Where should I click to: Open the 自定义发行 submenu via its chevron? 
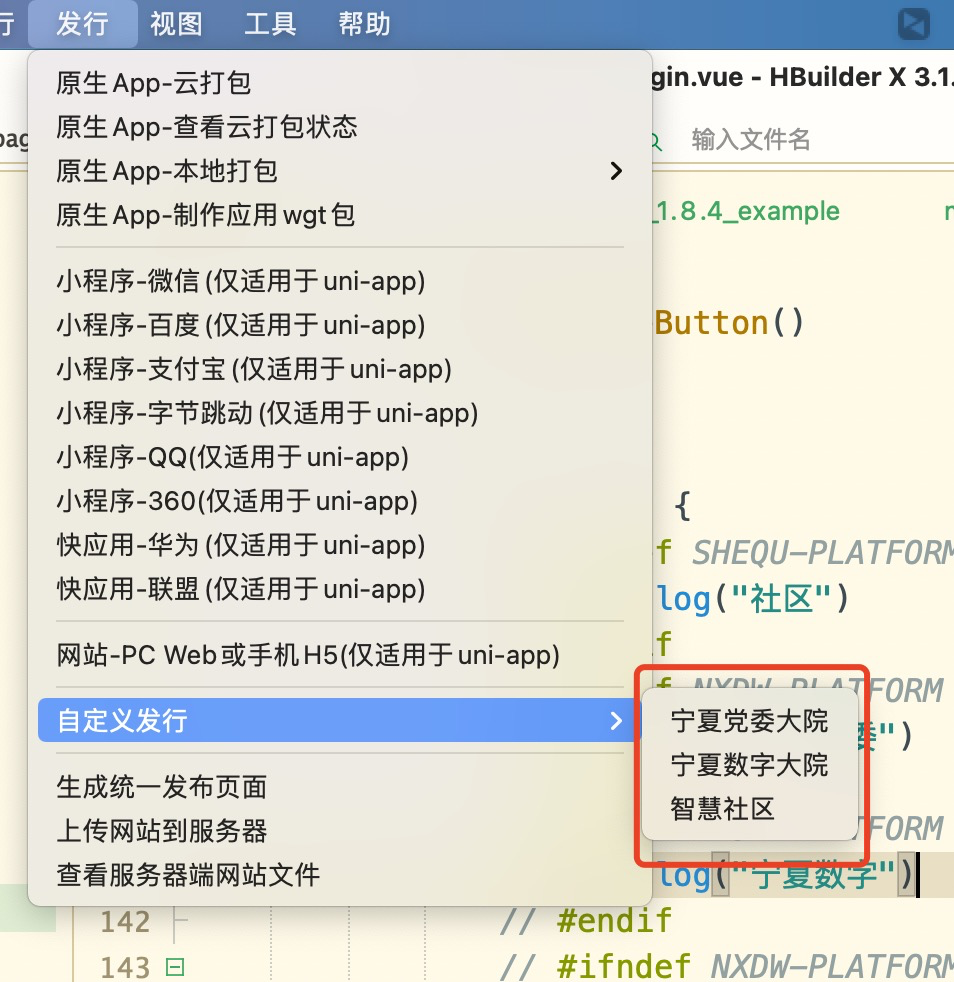[618, 720]
